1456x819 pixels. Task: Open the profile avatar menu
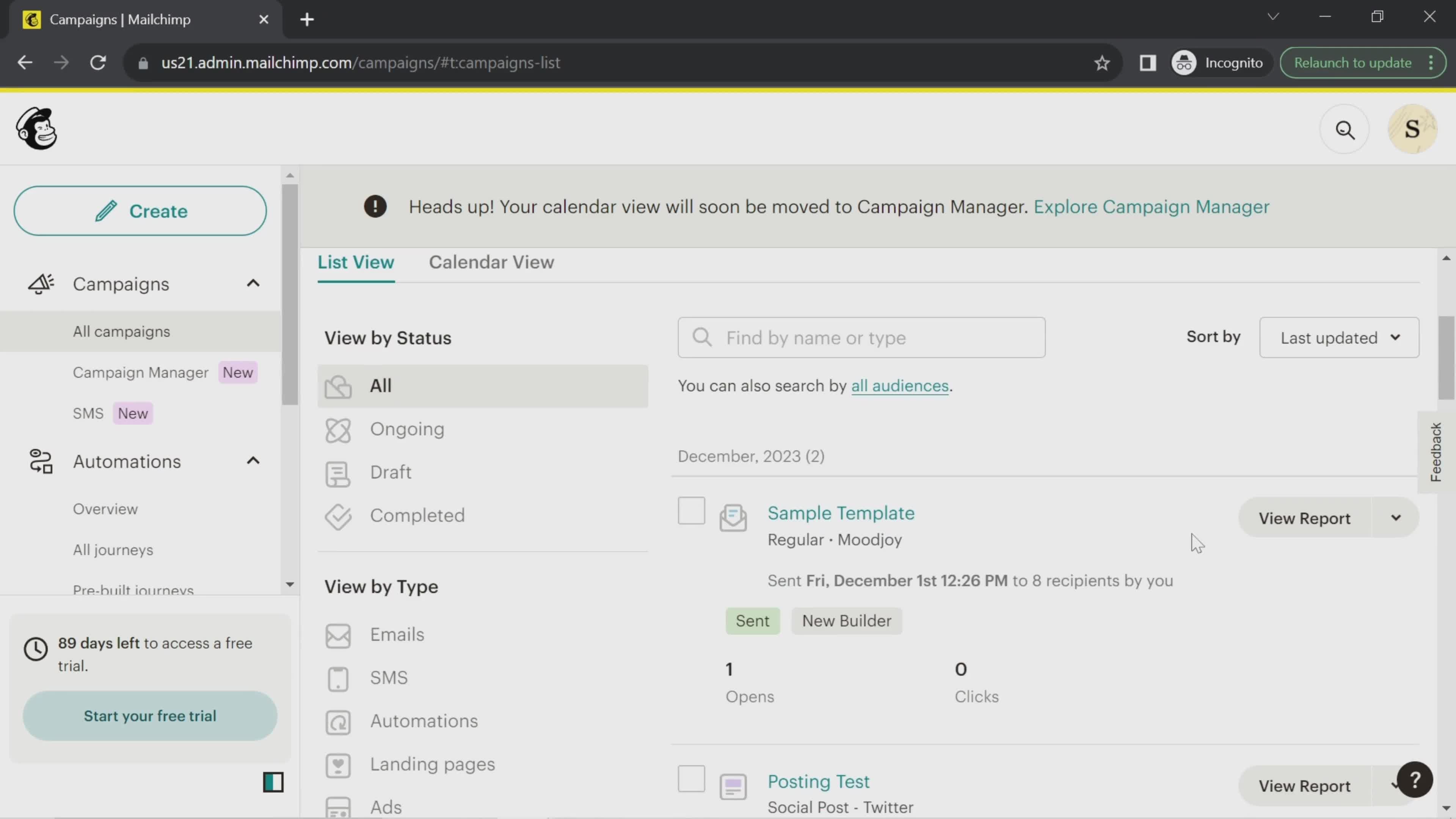(1412, 128)
